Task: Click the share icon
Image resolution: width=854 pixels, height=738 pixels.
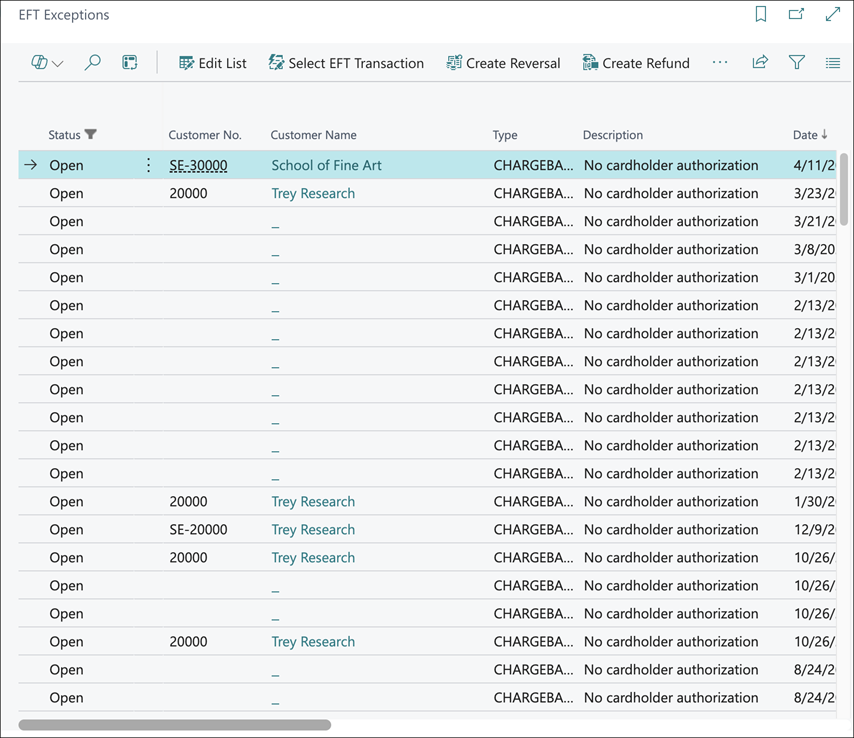Action: click(x=760, y=62)
